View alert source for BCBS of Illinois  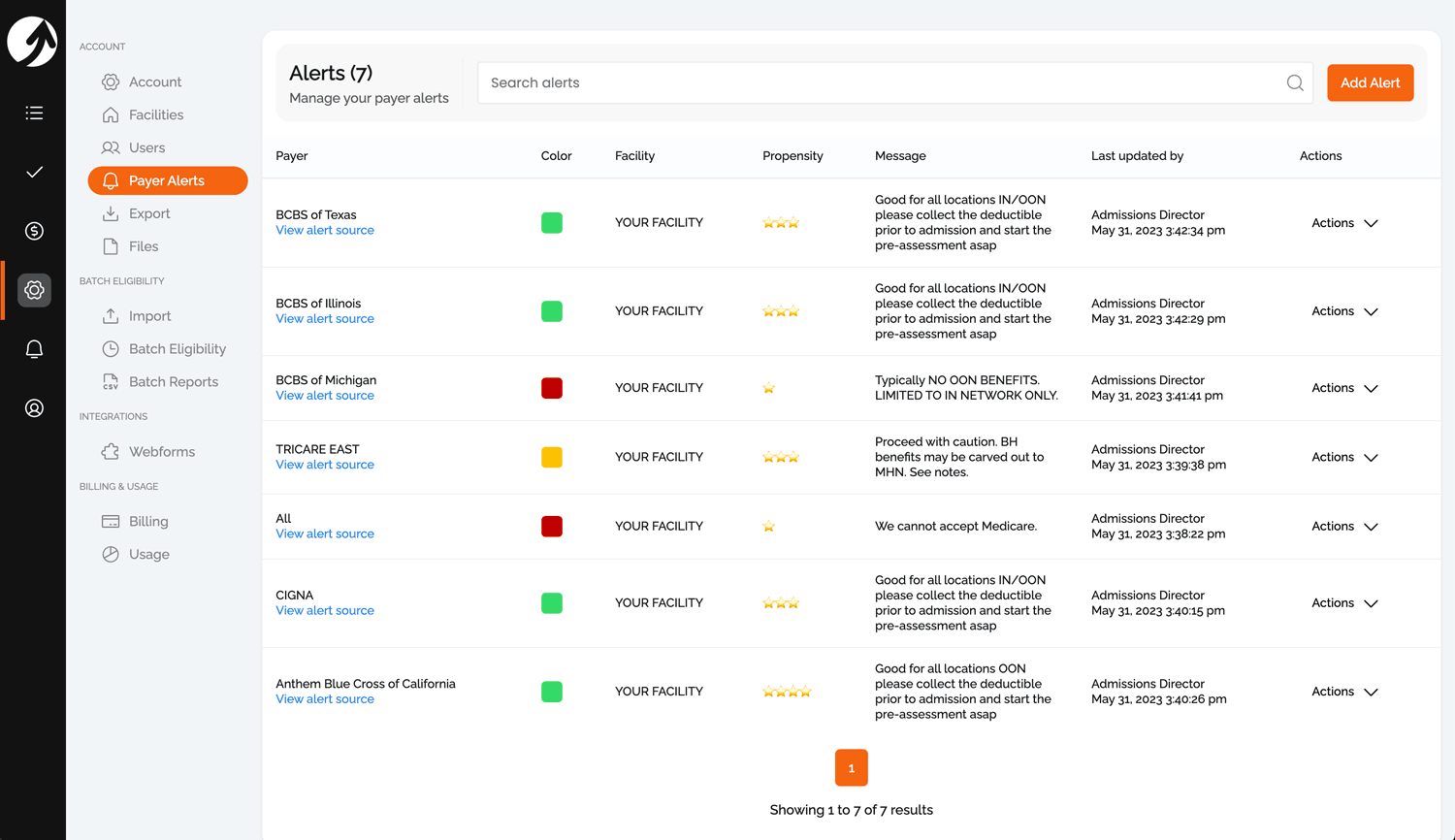[x=325, y=319]
